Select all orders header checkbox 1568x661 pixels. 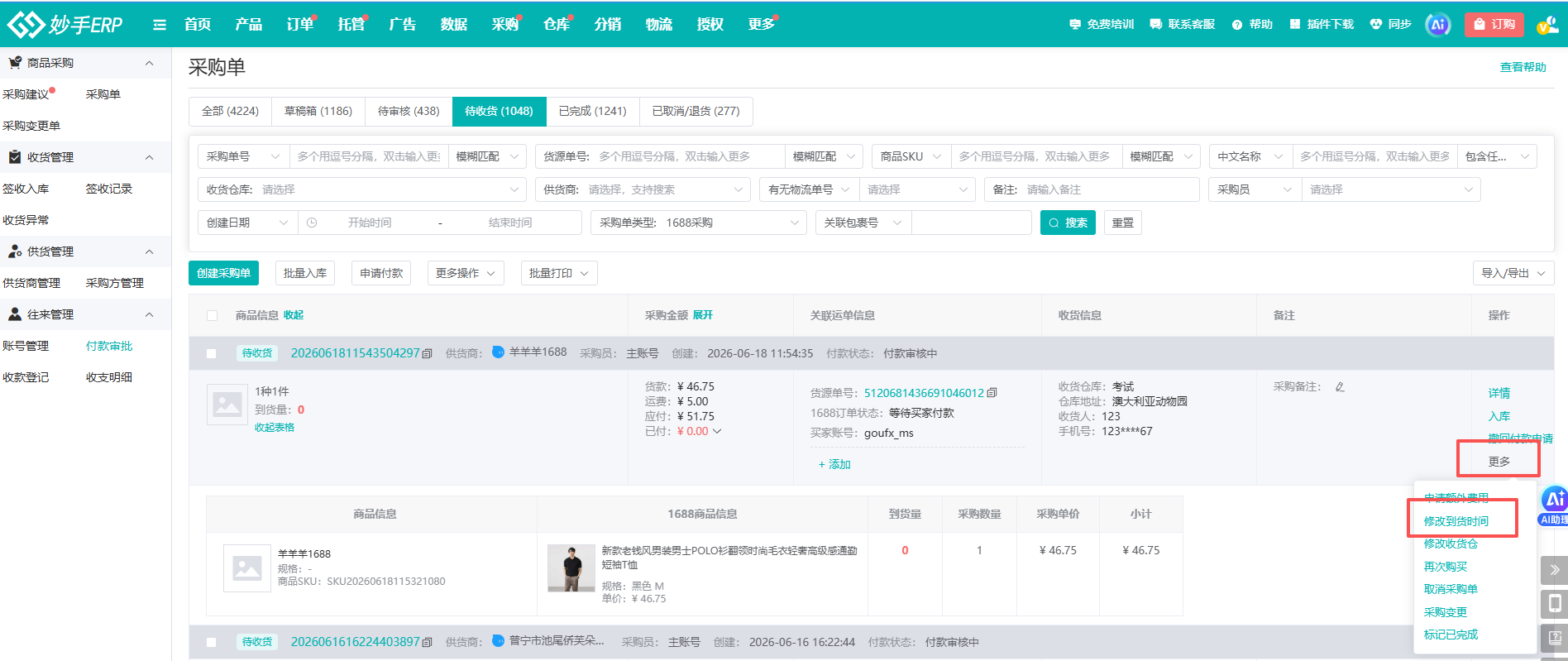(x=212, y=315)
